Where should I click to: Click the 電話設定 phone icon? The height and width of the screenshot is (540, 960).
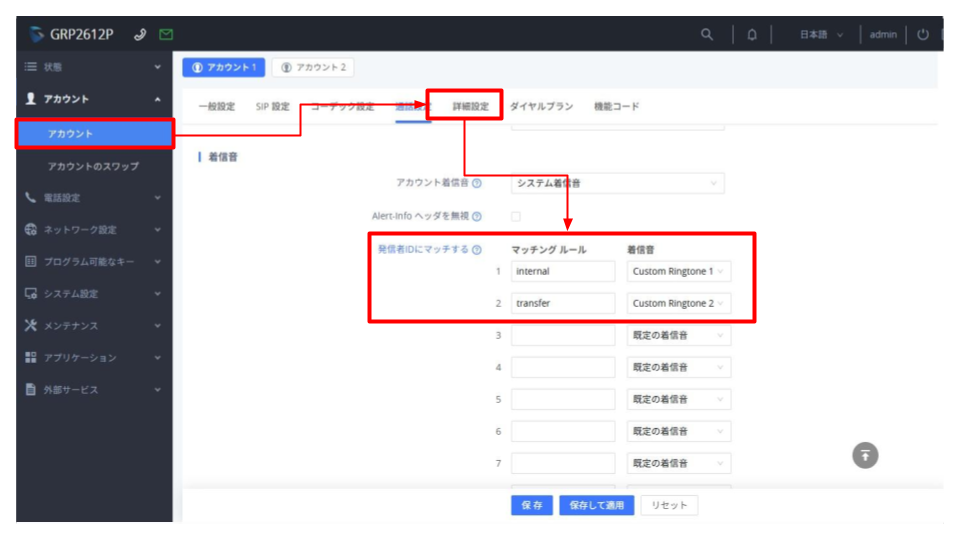coord(31,198)
